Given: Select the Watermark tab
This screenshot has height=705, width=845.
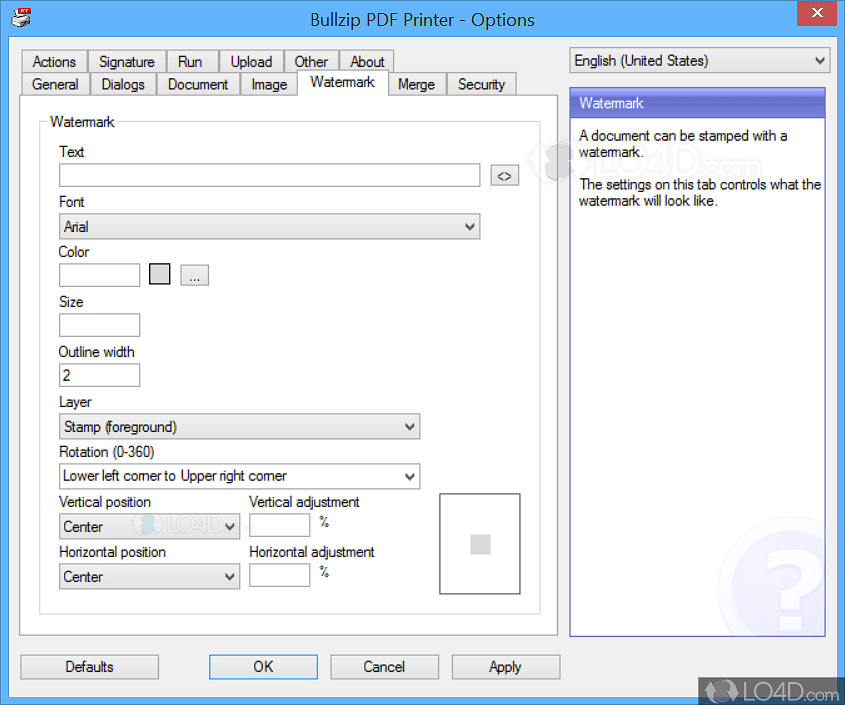Looking at the screenshot, I should coord(343,82).
